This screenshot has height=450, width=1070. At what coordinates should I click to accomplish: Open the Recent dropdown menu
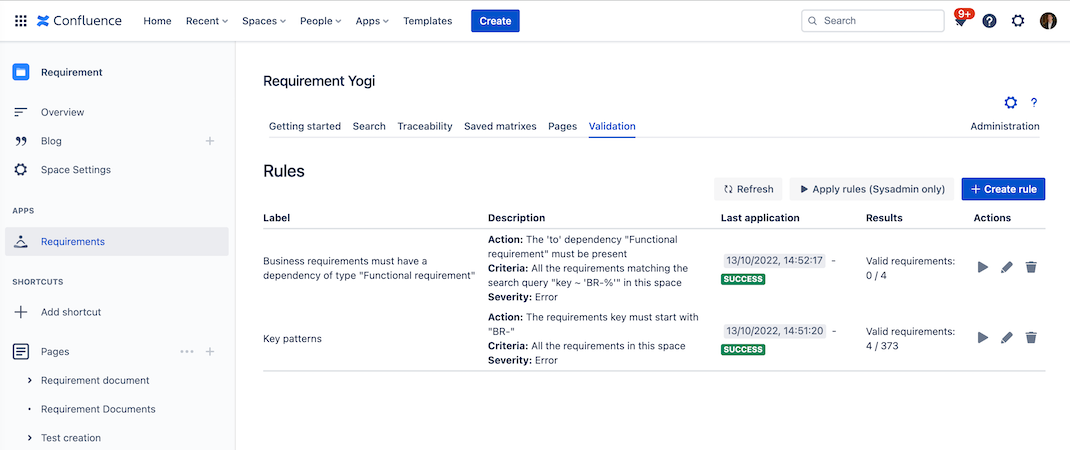(207, 20)
